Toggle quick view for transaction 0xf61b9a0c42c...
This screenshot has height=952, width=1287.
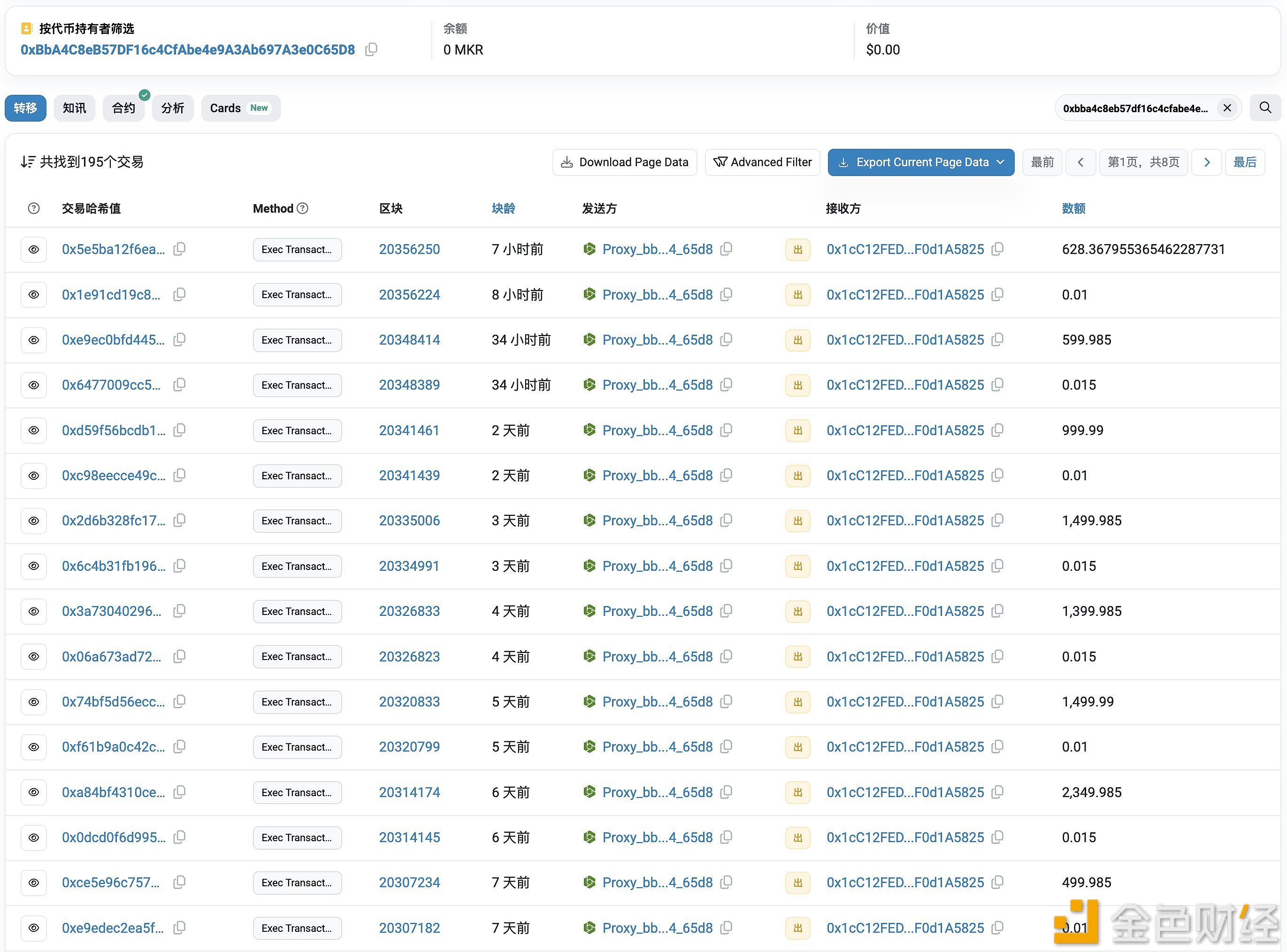click(34, 747)
